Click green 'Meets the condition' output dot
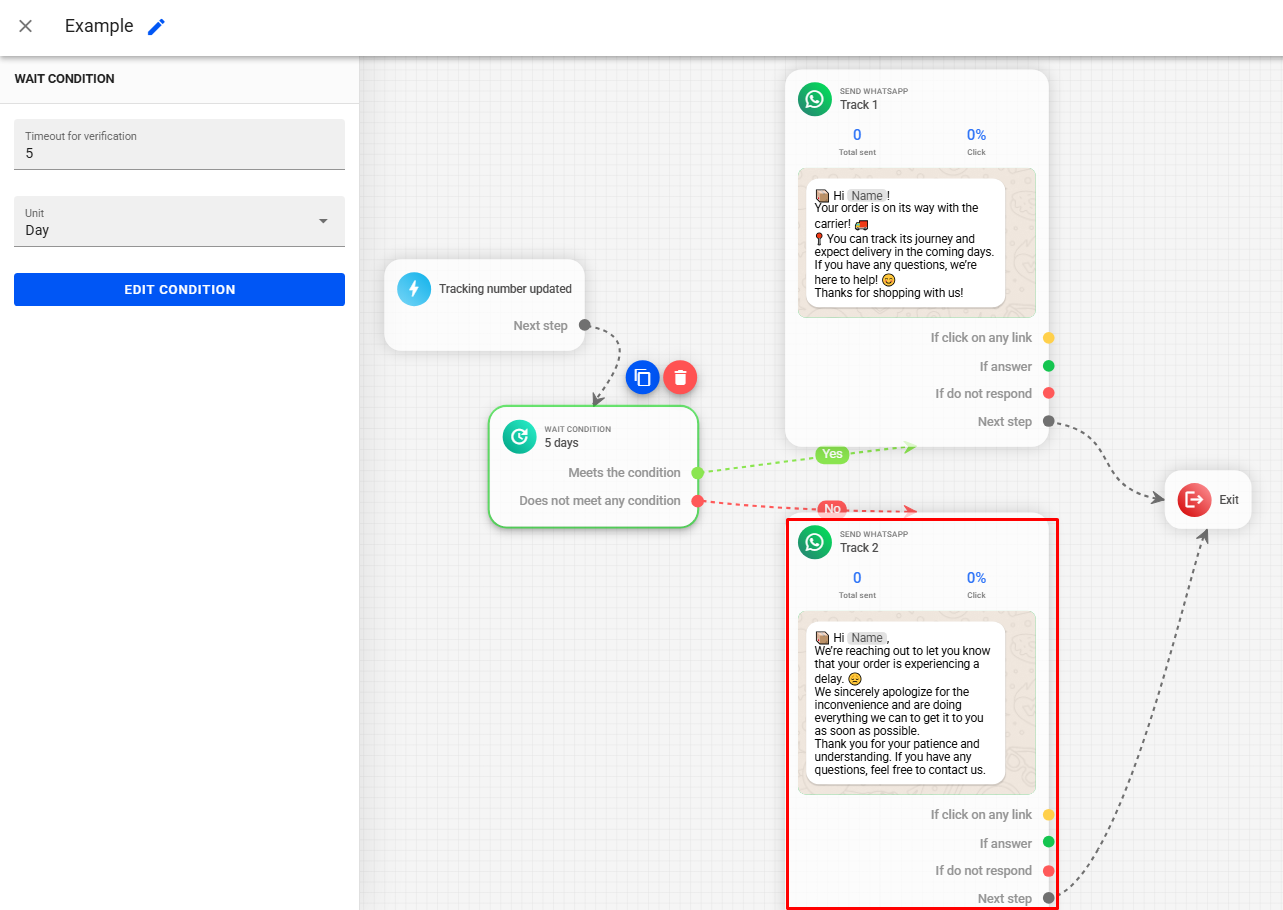Image resolution: width=1283 pixels, height=910 pixels. pyautogui.click(x=697, y=472)
